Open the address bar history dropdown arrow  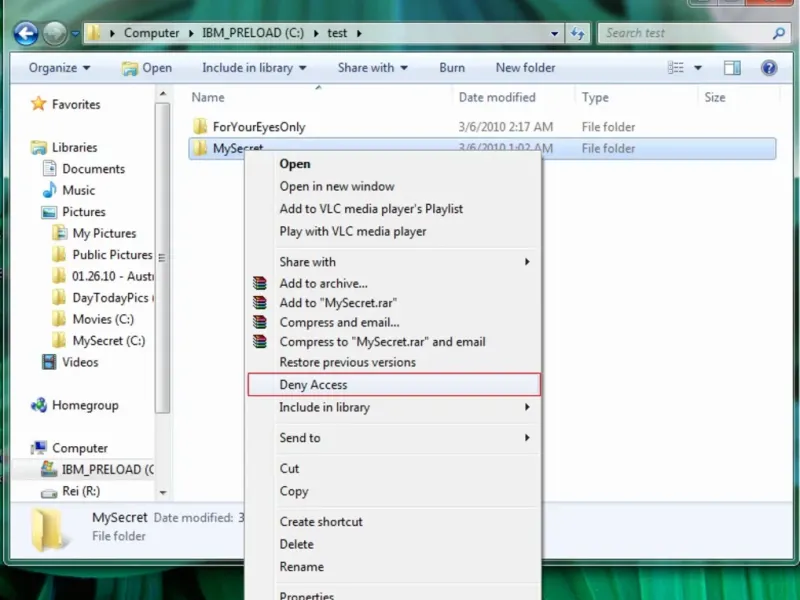554,34
